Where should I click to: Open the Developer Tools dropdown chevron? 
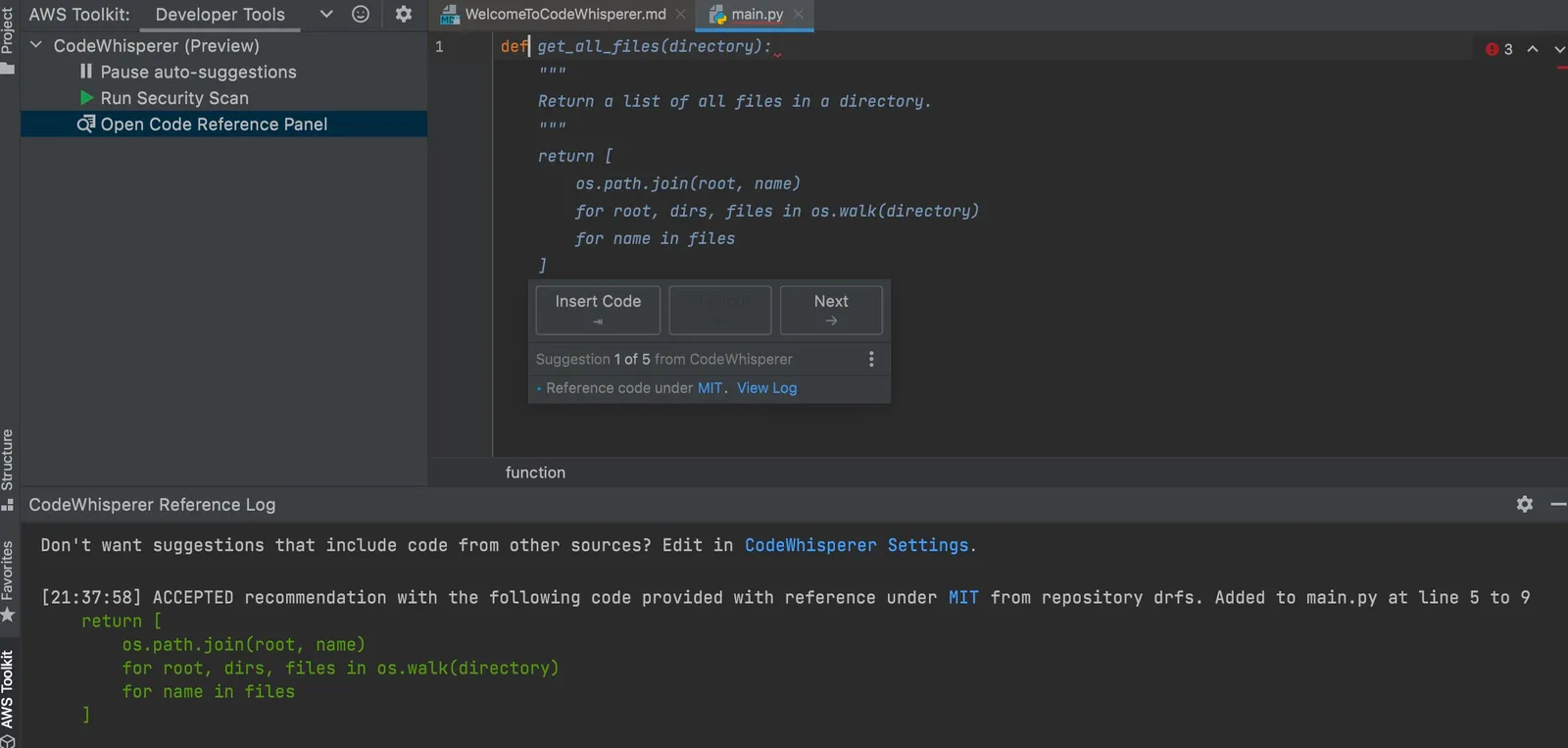click(x=327, y=14)
